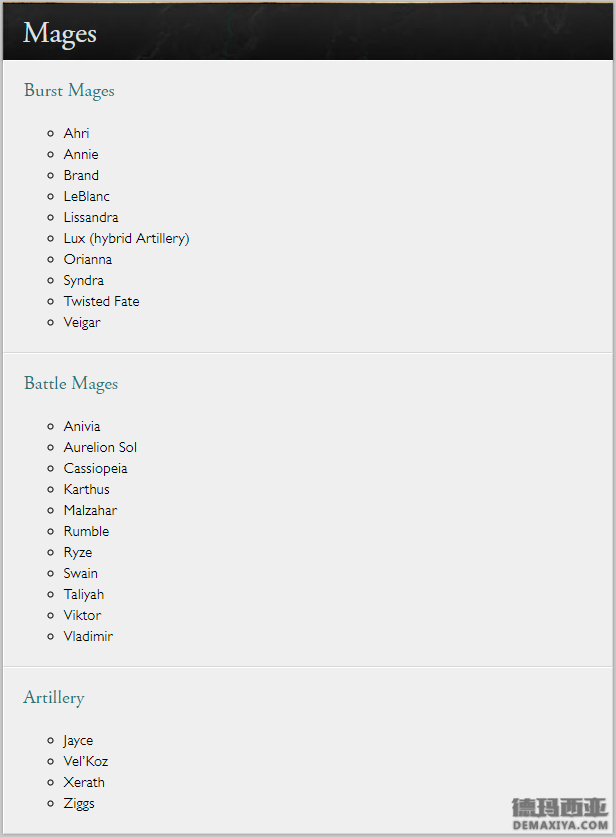
Task: Select Aurelion Sol under Battle Mages
Action: click(x=100, y=447)
